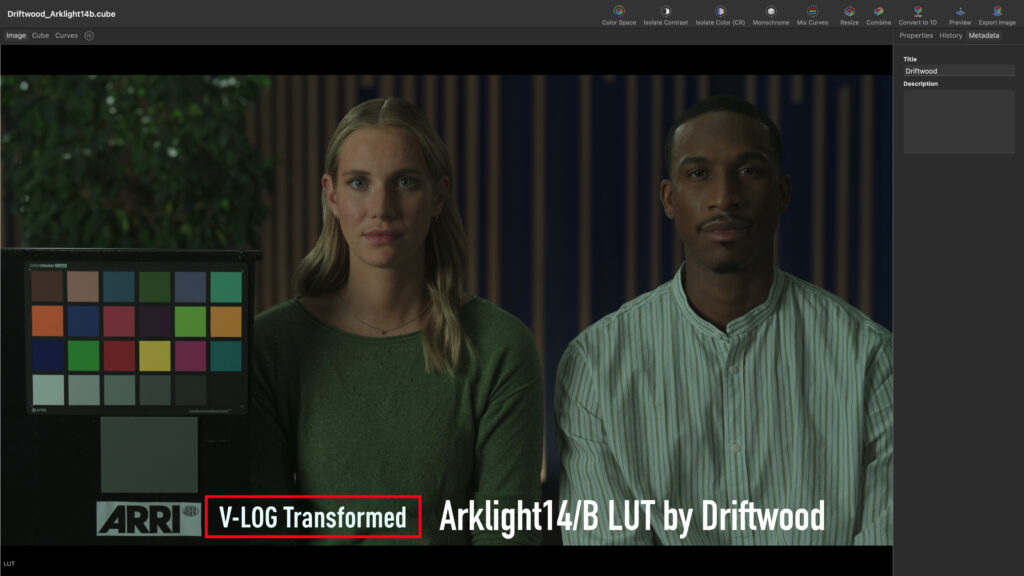
Task: Click the circular play icon beside Curves
Action: coord(89,36)
